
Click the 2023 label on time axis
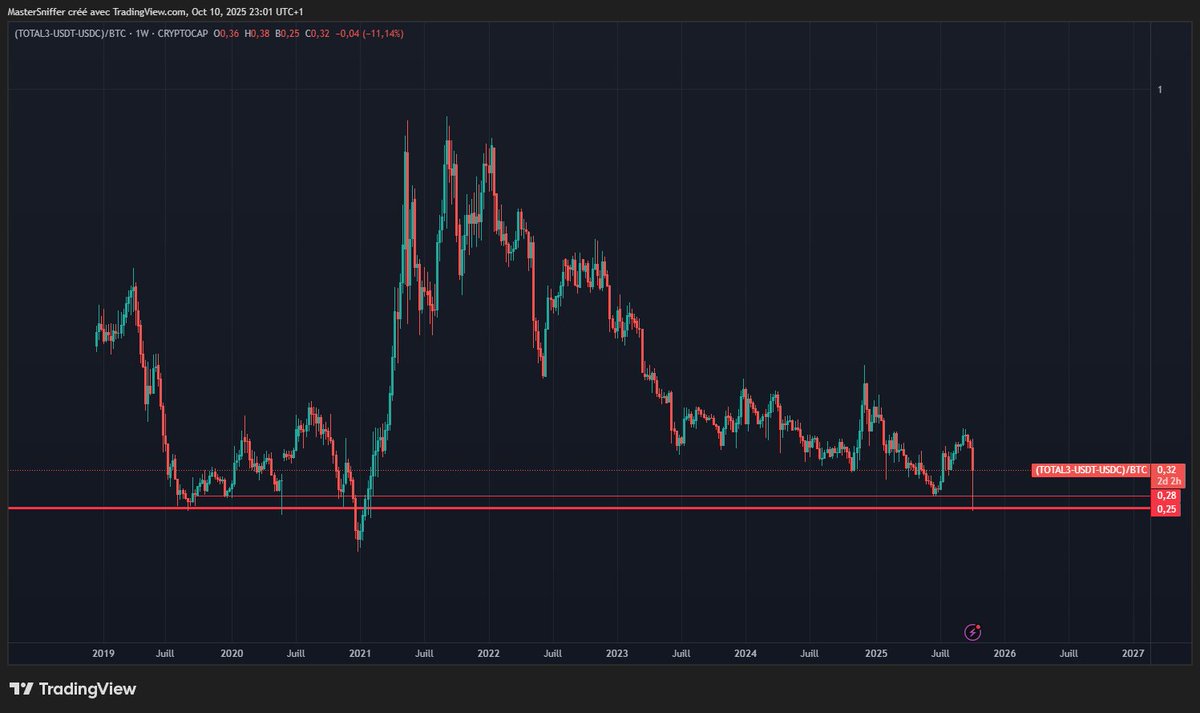[617, 652]
